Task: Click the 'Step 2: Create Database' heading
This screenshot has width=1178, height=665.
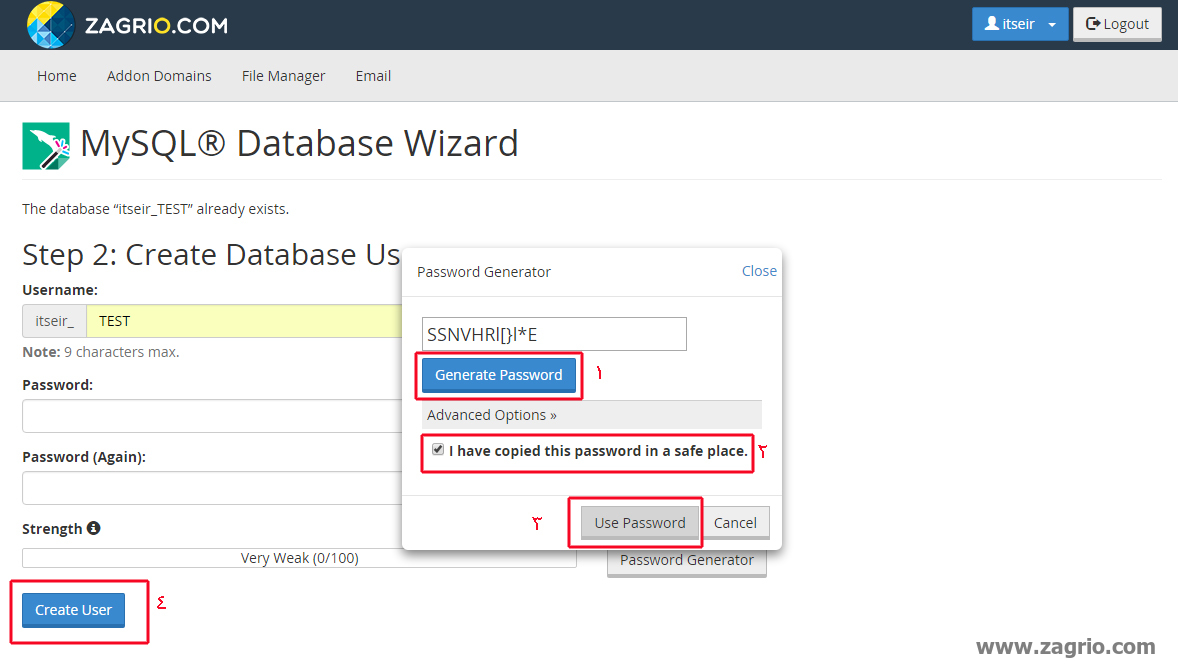Action: pyautogui.click(x=211, y=255)
